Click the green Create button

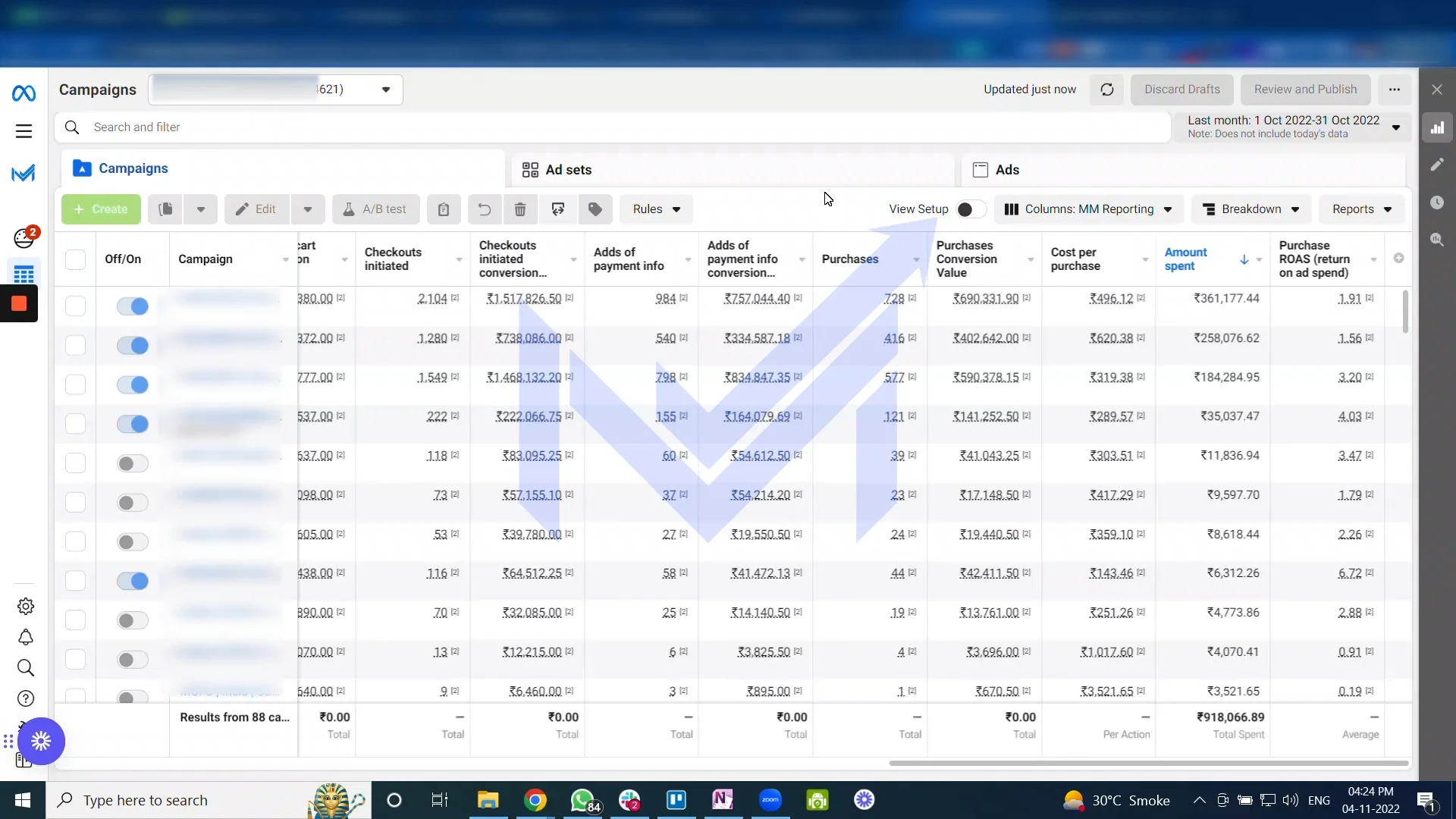[101, 209]
